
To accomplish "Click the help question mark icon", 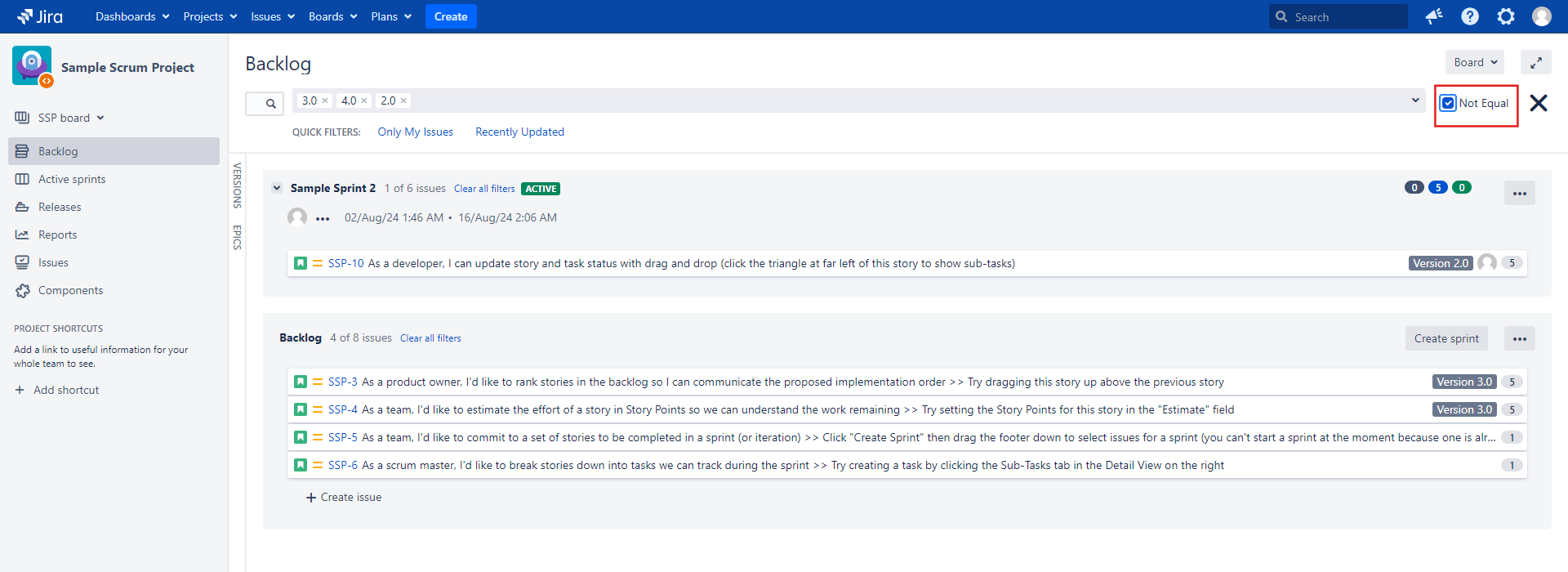I will pos(1470,16).
